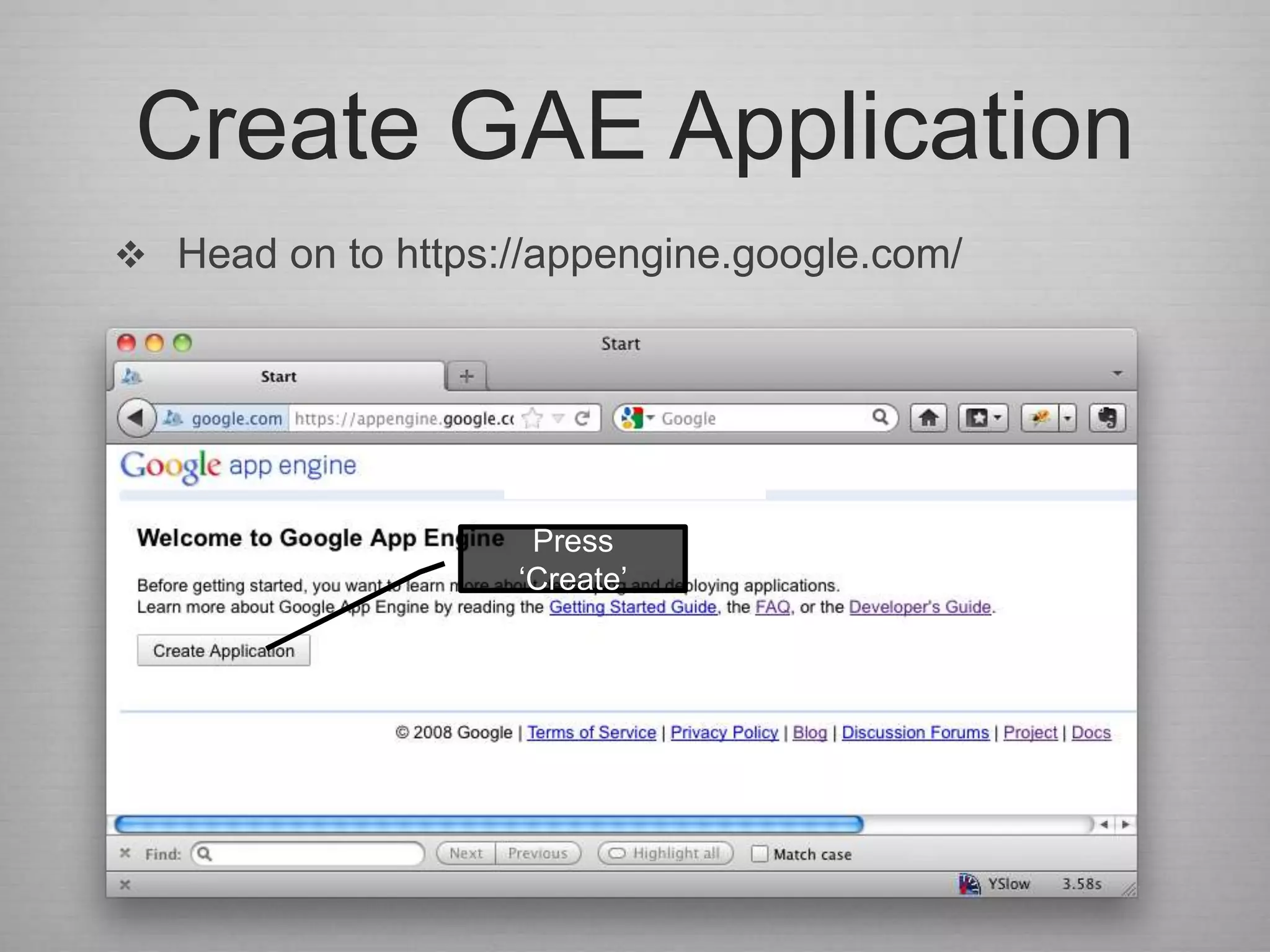Image resolution: width=1270 pixels, height=952 pixels.
Task: Expand the Firebug dropdown arrow
Action: click(x=1068, y=418)
